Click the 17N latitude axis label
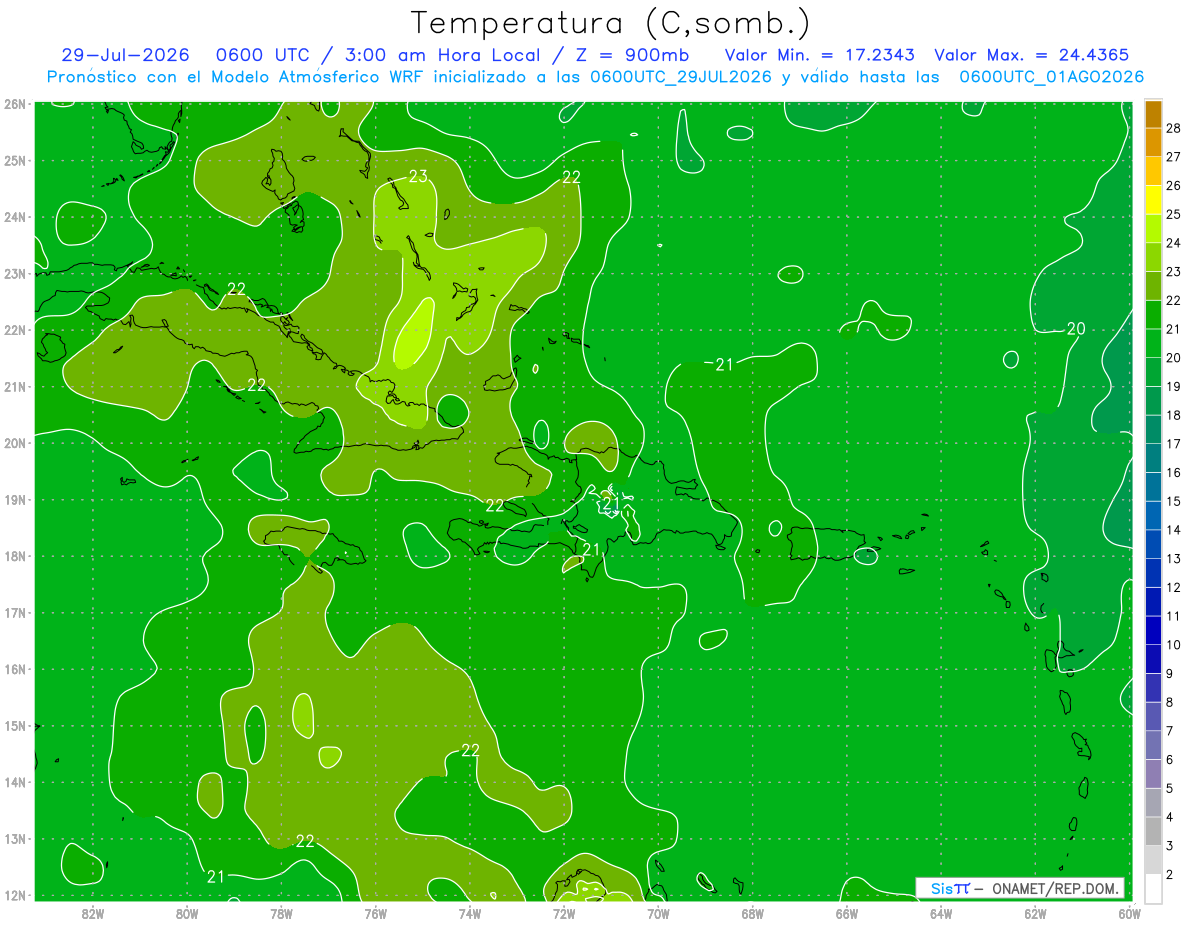Image resolution: width=1200 pixels, height=927 pixels. 14,612
